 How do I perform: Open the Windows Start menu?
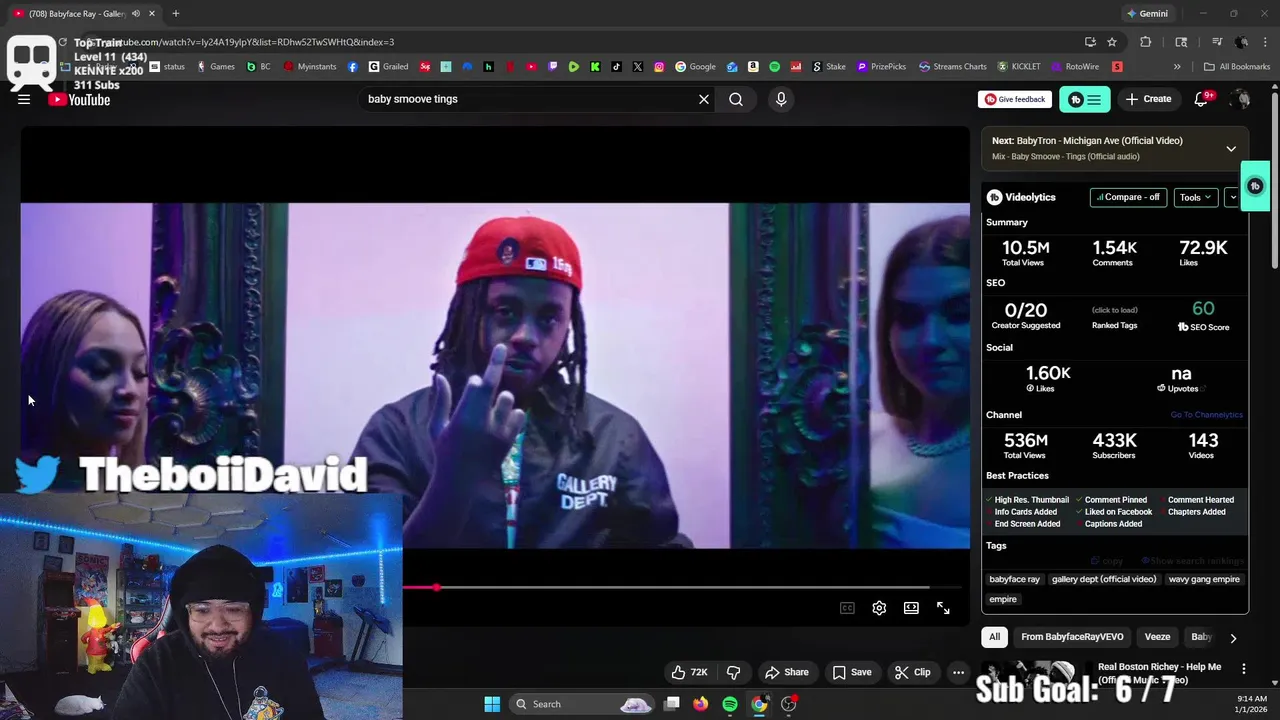(x=492, y=704)
